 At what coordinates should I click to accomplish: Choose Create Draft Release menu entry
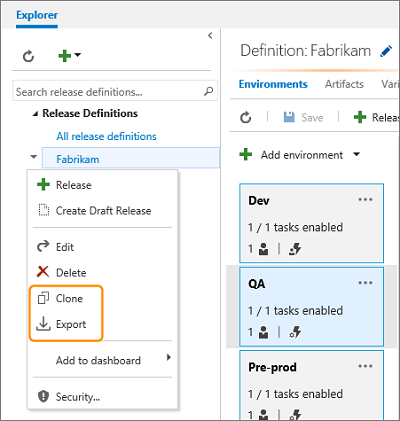point(103,211)
